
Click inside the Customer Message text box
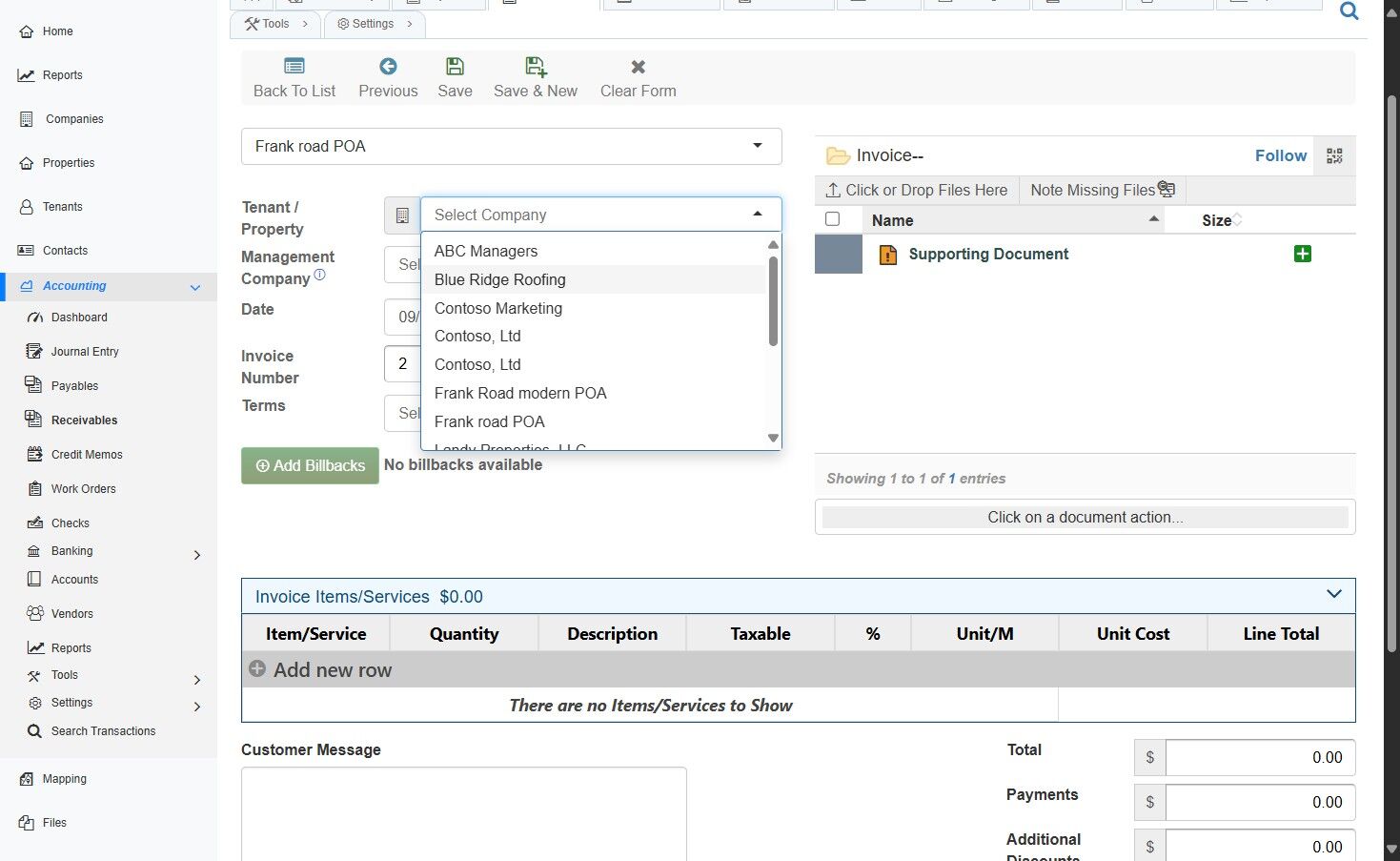tap(463, 813)
